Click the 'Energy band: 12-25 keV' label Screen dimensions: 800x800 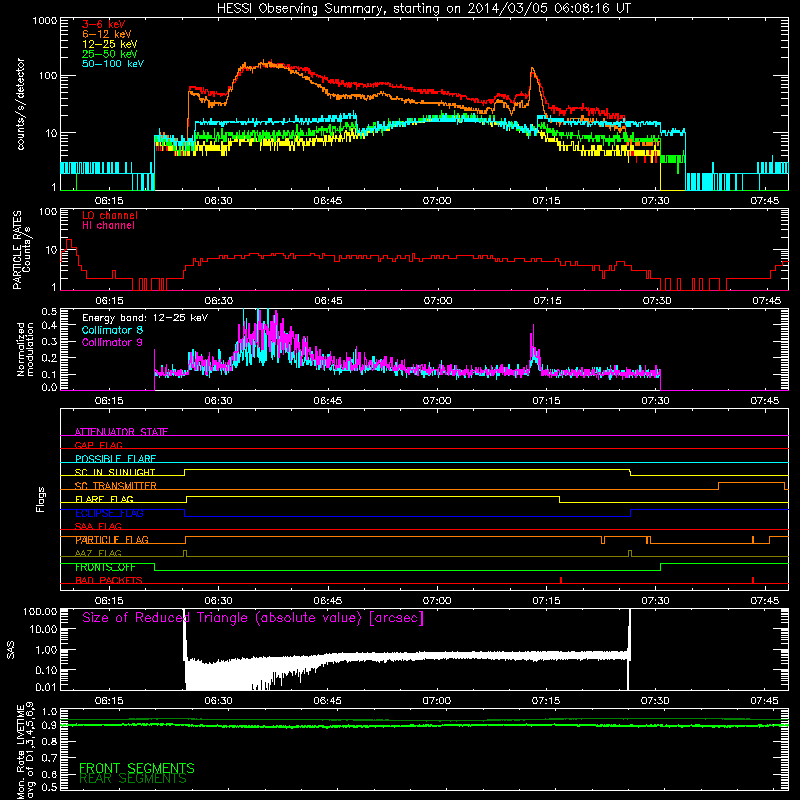pos(145,318)
